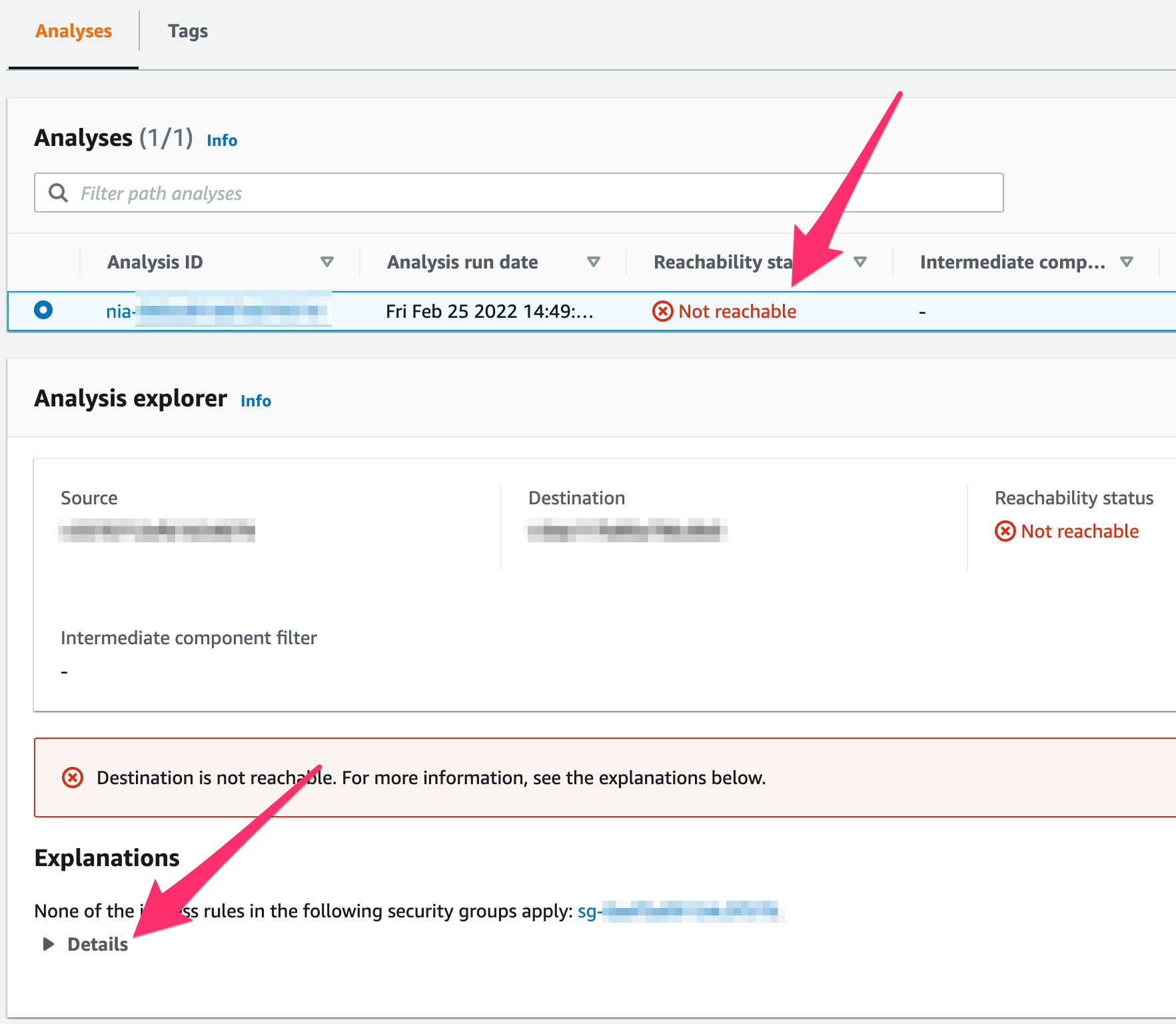
Task: Click the Analysis ID column header
Action: [x=155, y=262]
